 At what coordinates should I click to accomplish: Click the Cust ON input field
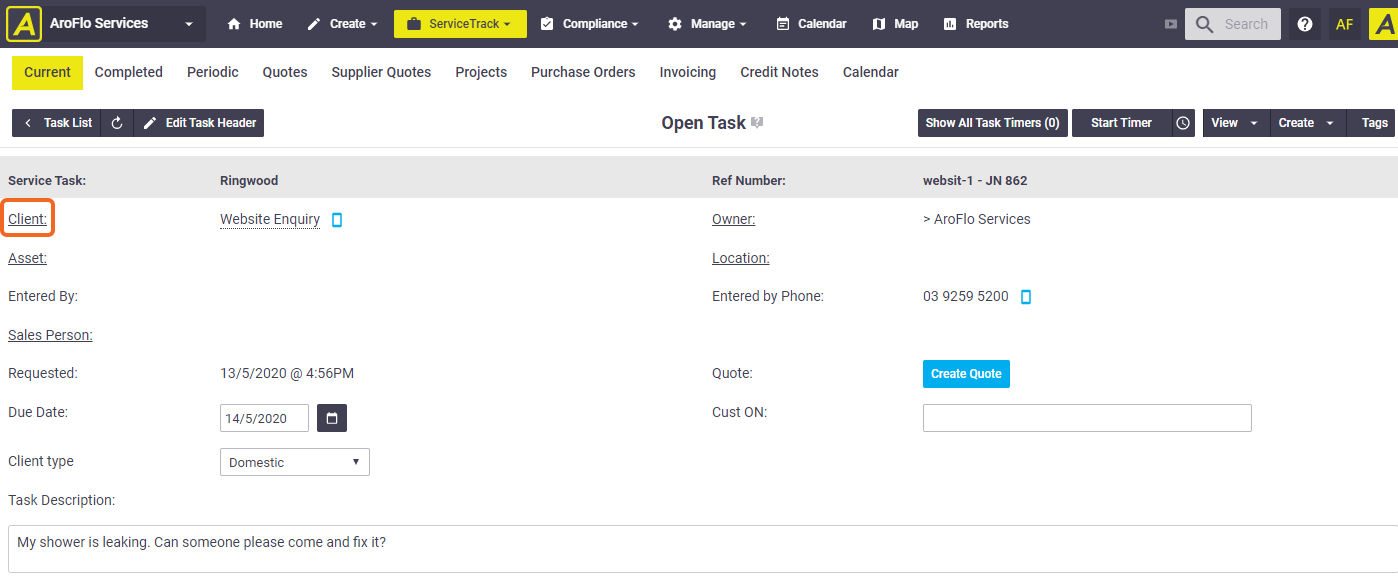1087,418
